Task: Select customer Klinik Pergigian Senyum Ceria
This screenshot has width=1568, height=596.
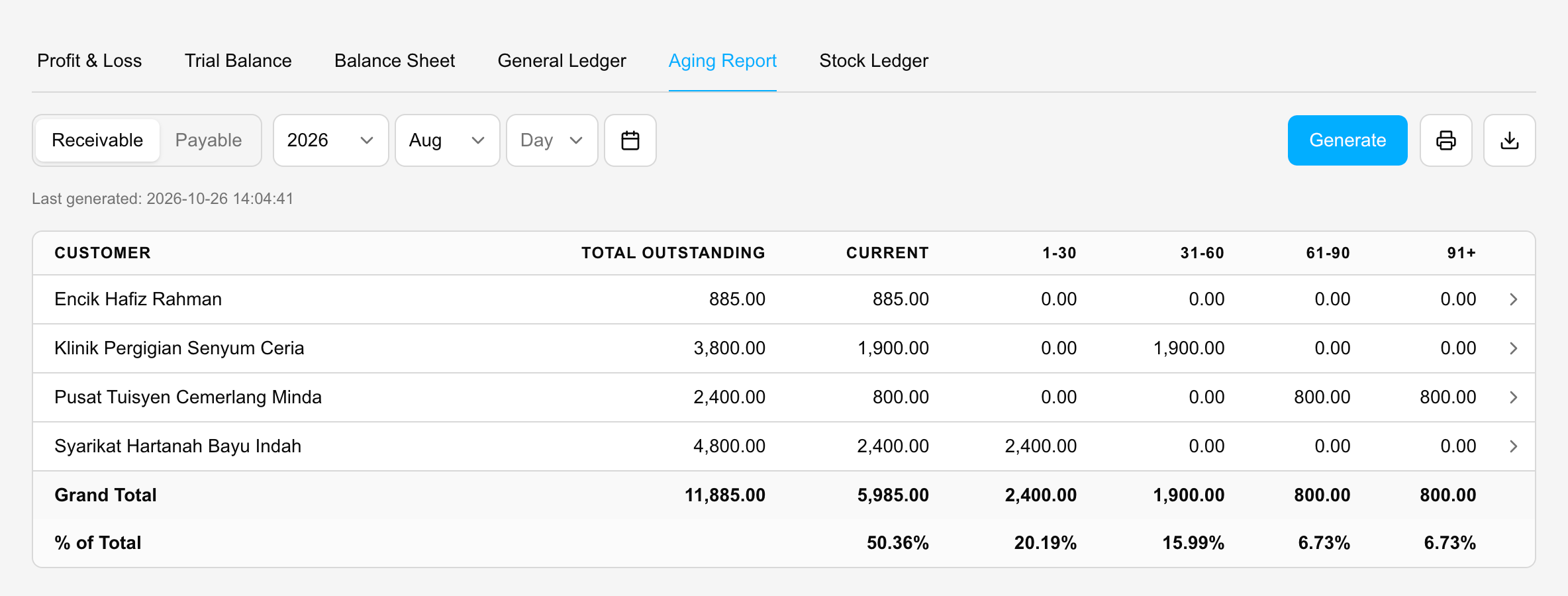Action: tap(179, 348)
